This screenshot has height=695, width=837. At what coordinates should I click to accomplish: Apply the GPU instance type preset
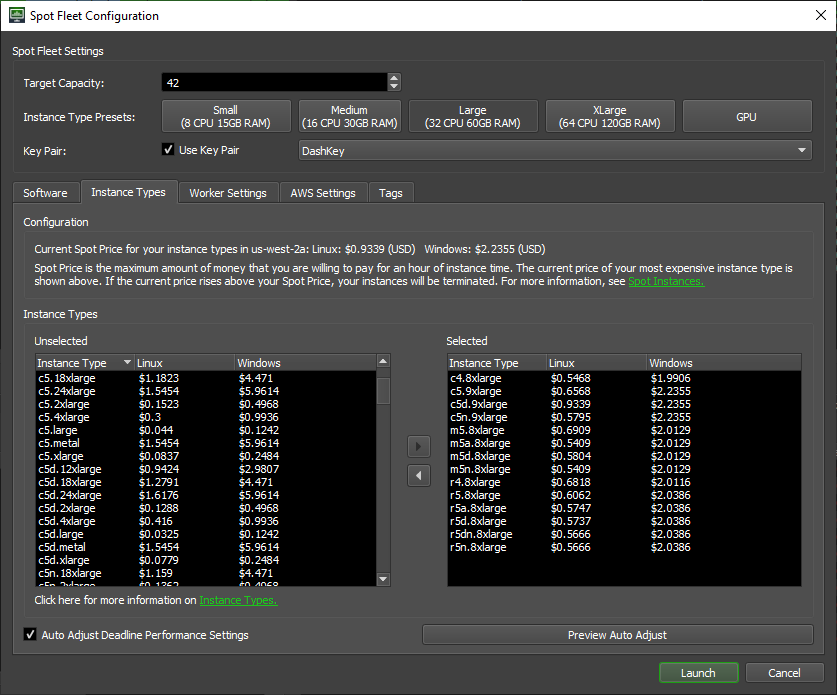746,116
